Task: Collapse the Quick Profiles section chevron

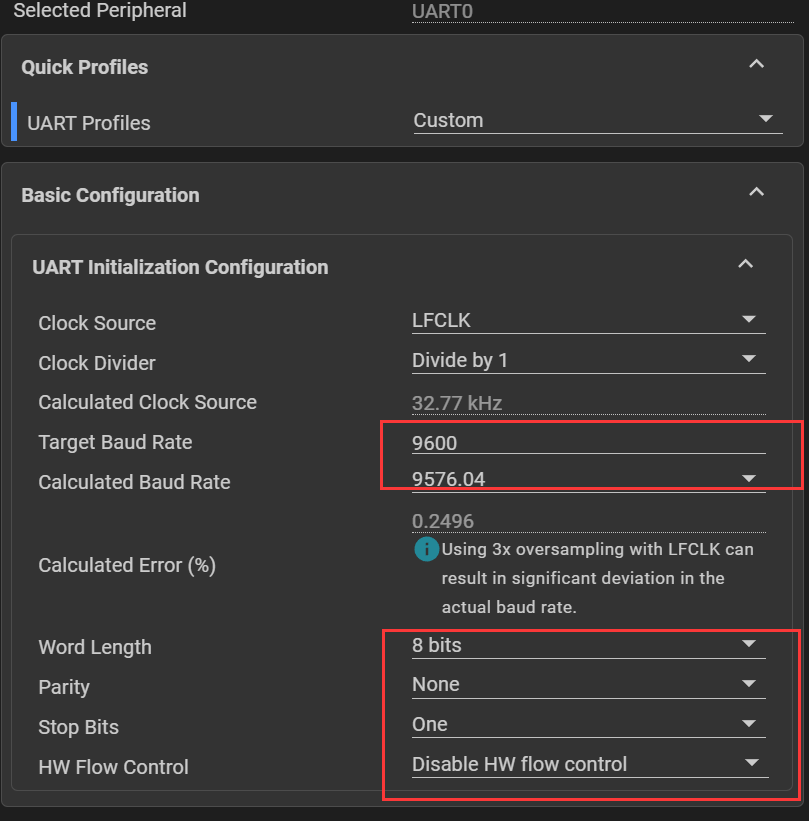Action: tap(756, 64)
